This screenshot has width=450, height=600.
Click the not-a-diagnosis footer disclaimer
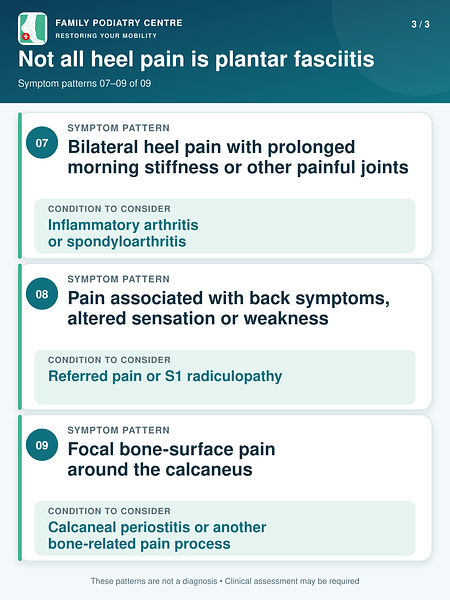(225, 581)
